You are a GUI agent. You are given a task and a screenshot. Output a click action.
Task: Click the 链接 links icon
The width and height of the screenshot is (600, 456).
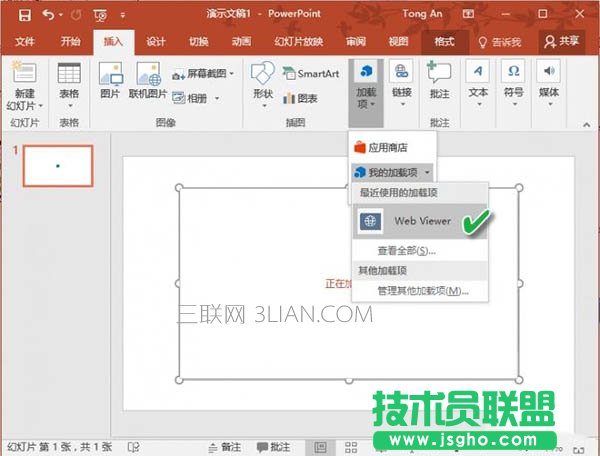coord(401,71)
